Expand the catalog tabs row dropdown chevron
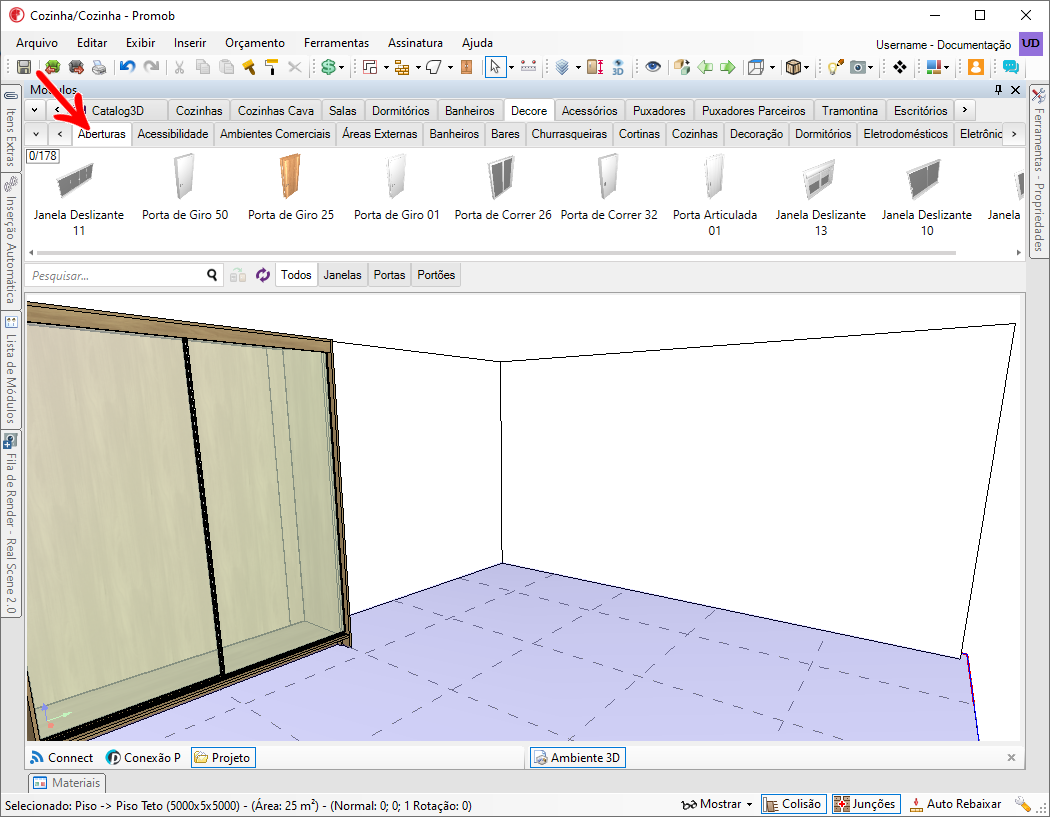This screenshot has width=1054, height=831. pyautogui.click(x=35, y=110)
